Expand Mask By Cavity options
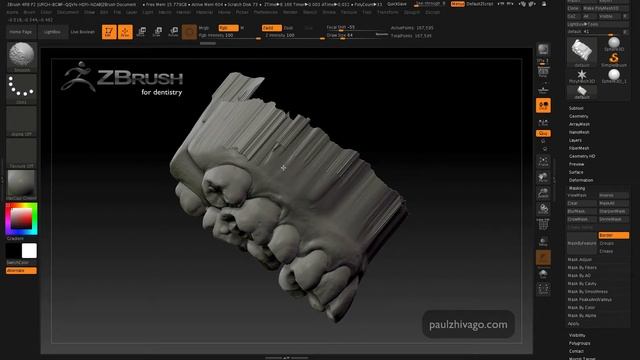The height and width of the screenshot is (360, 640). point(582,283)
